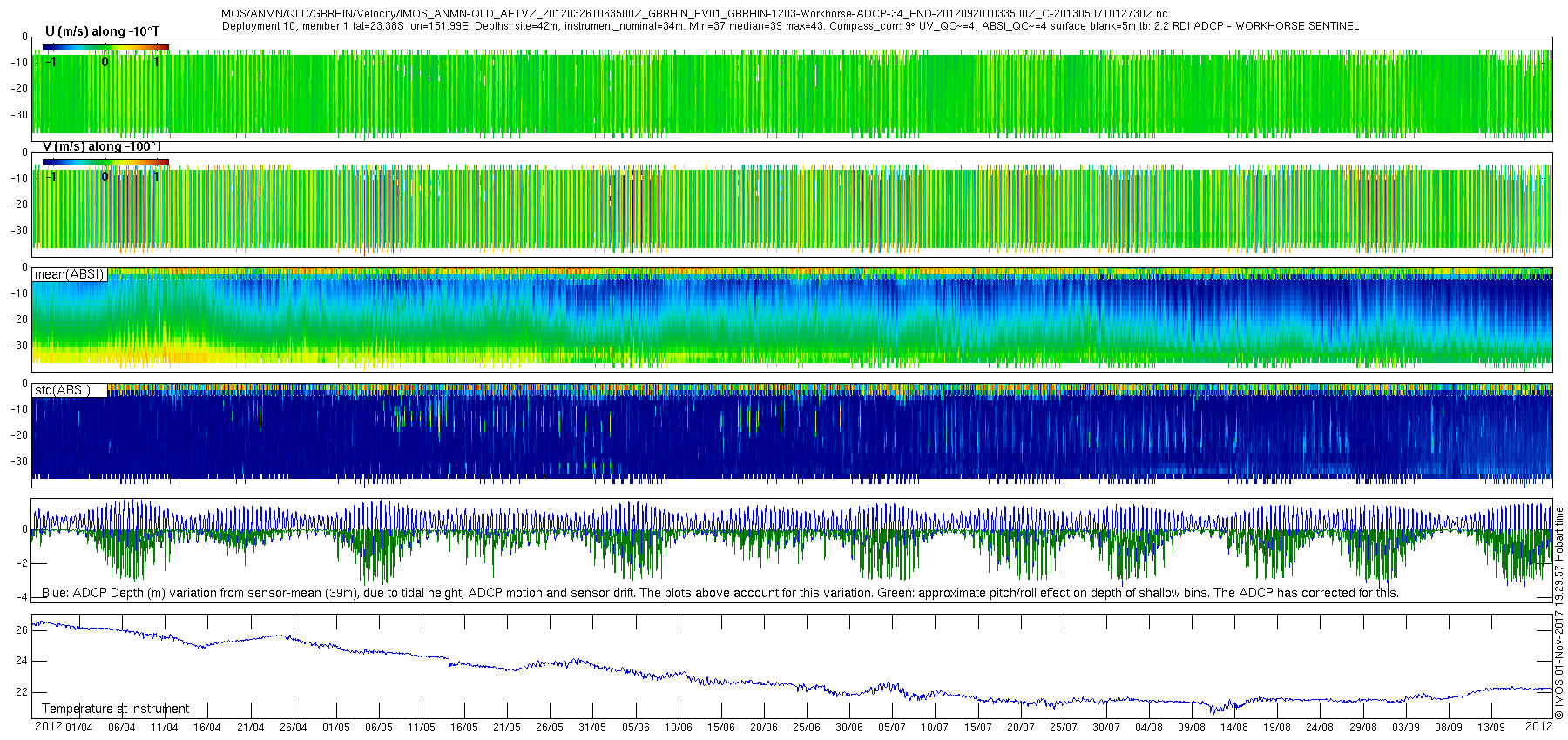Click the U velocity colorbar legend
1568x740 pixels.
click(105, 47)
